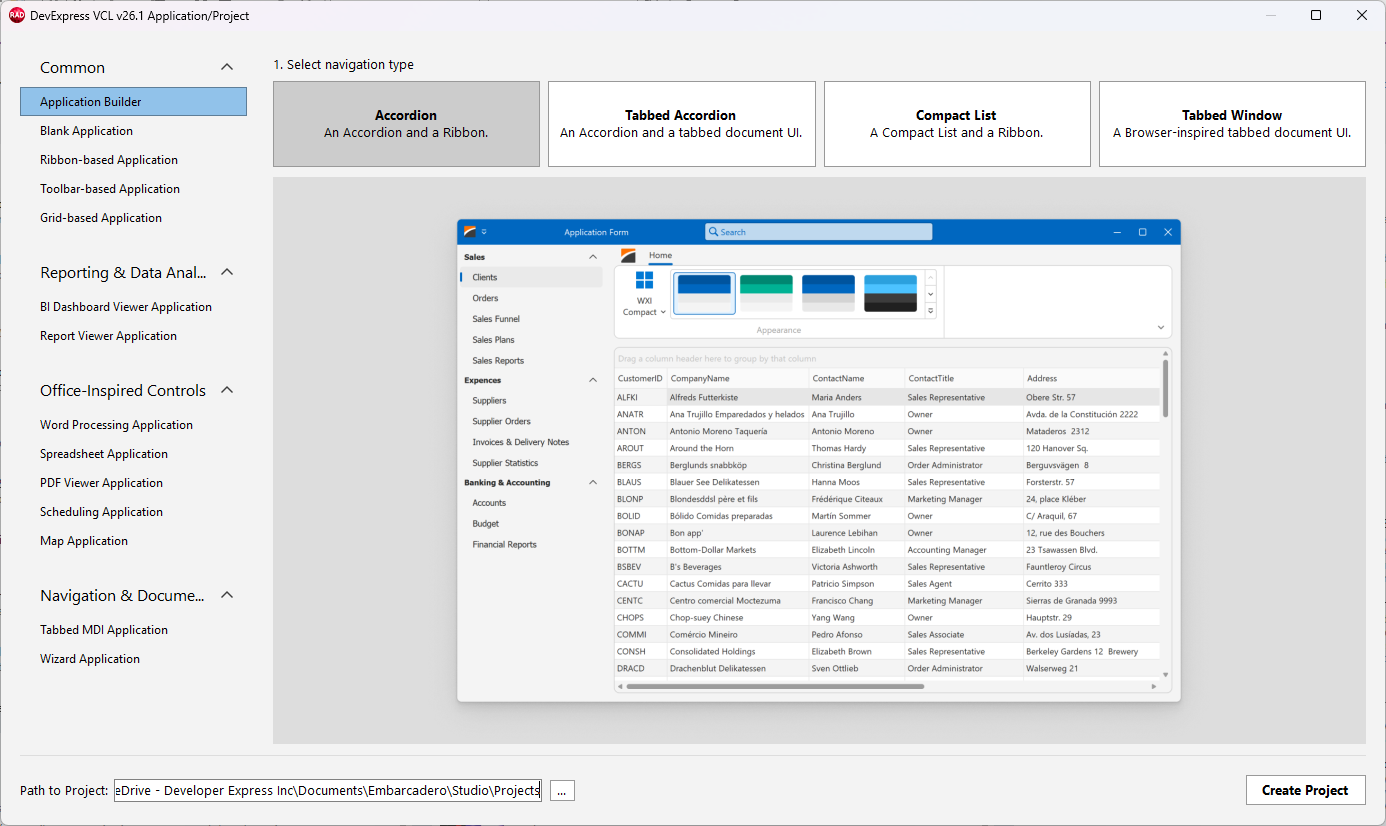Click the Alfreds Futterkiste cell

[x=738, y=397]
